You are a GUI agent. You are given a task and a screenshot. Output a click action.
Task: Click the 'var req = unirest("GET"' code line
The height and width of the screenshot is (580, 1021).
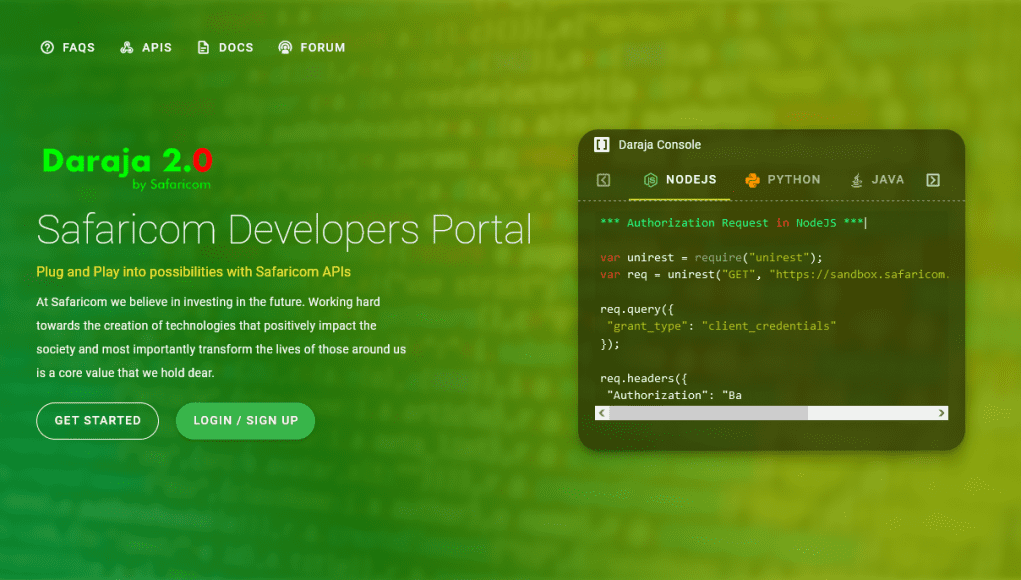(x=774, y=274)
